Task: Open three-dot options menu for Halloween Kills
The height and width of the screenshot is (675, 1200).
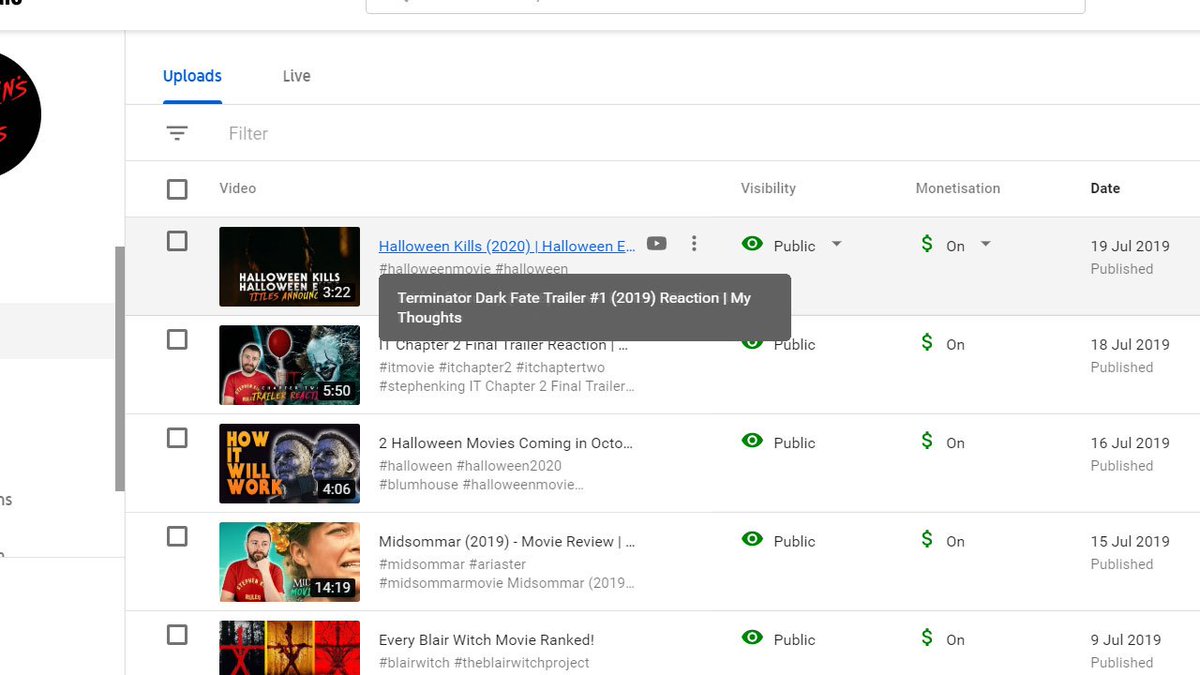Action: [694, 244]
